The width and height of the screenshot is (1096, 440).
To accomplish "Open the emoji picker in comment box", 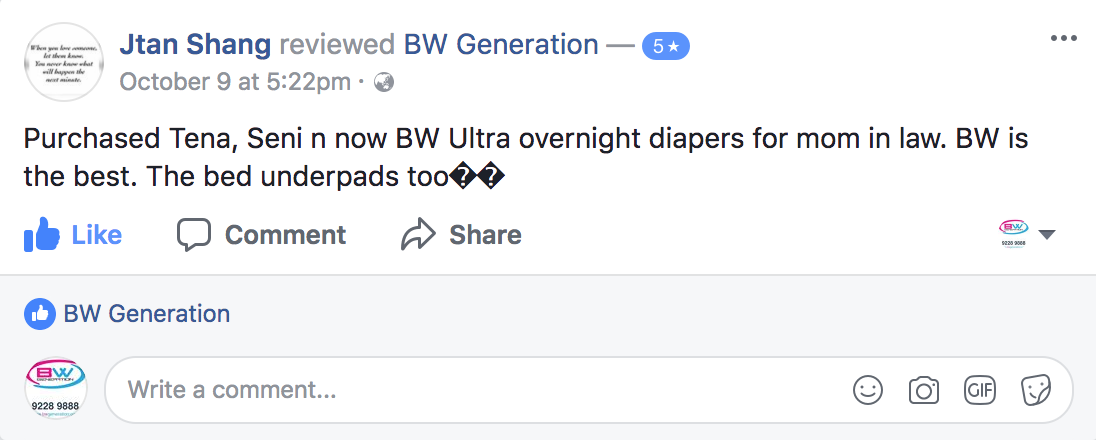I will [868, 389].
